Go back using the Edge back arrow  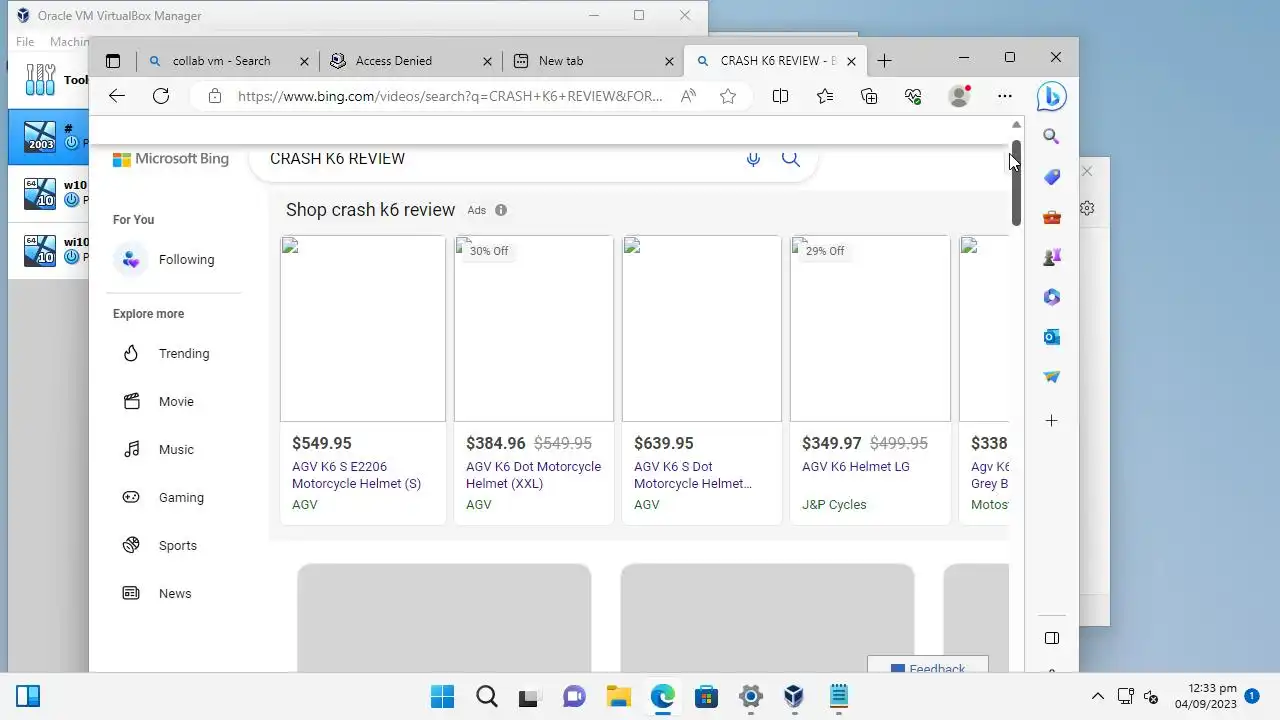[x=117, y=96]
